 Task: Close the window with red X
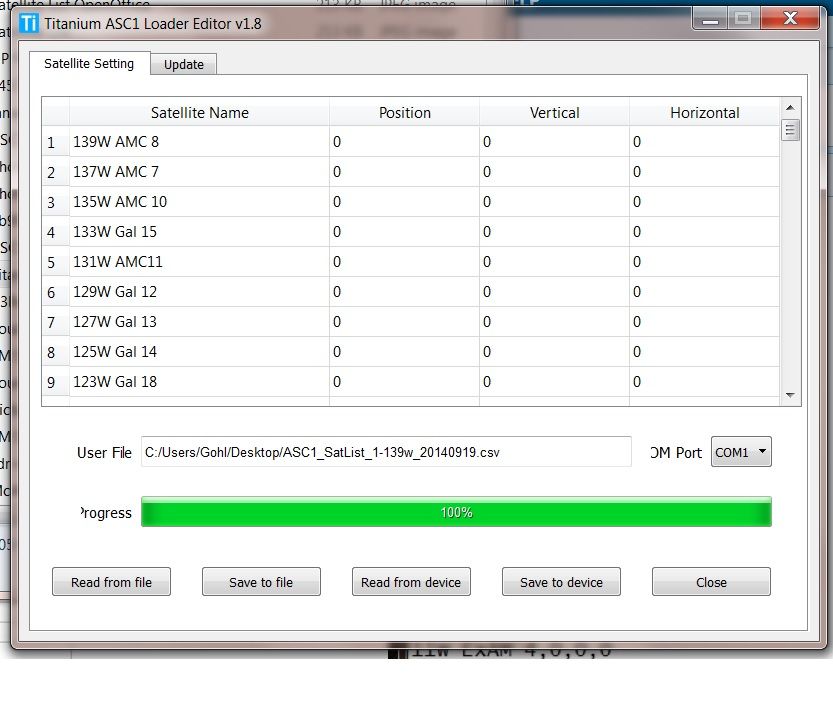coord(790,19)
